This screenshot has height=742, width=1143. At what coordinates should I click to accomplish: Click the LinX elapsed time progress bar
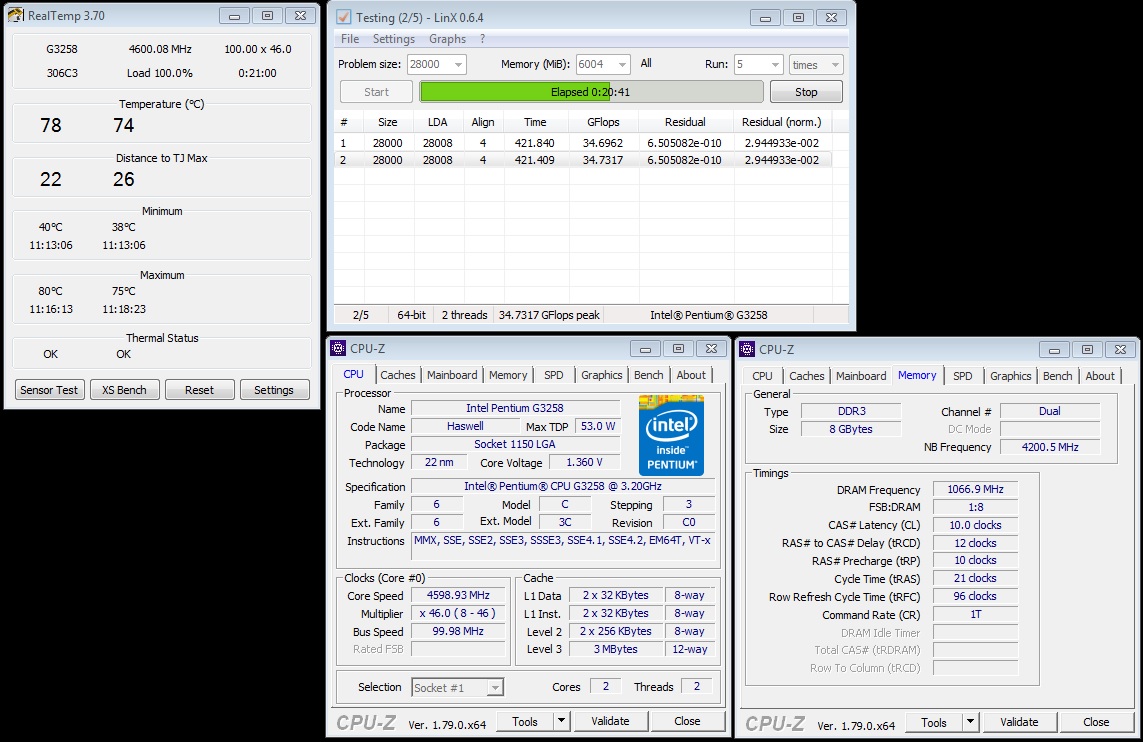click(591, 92)
